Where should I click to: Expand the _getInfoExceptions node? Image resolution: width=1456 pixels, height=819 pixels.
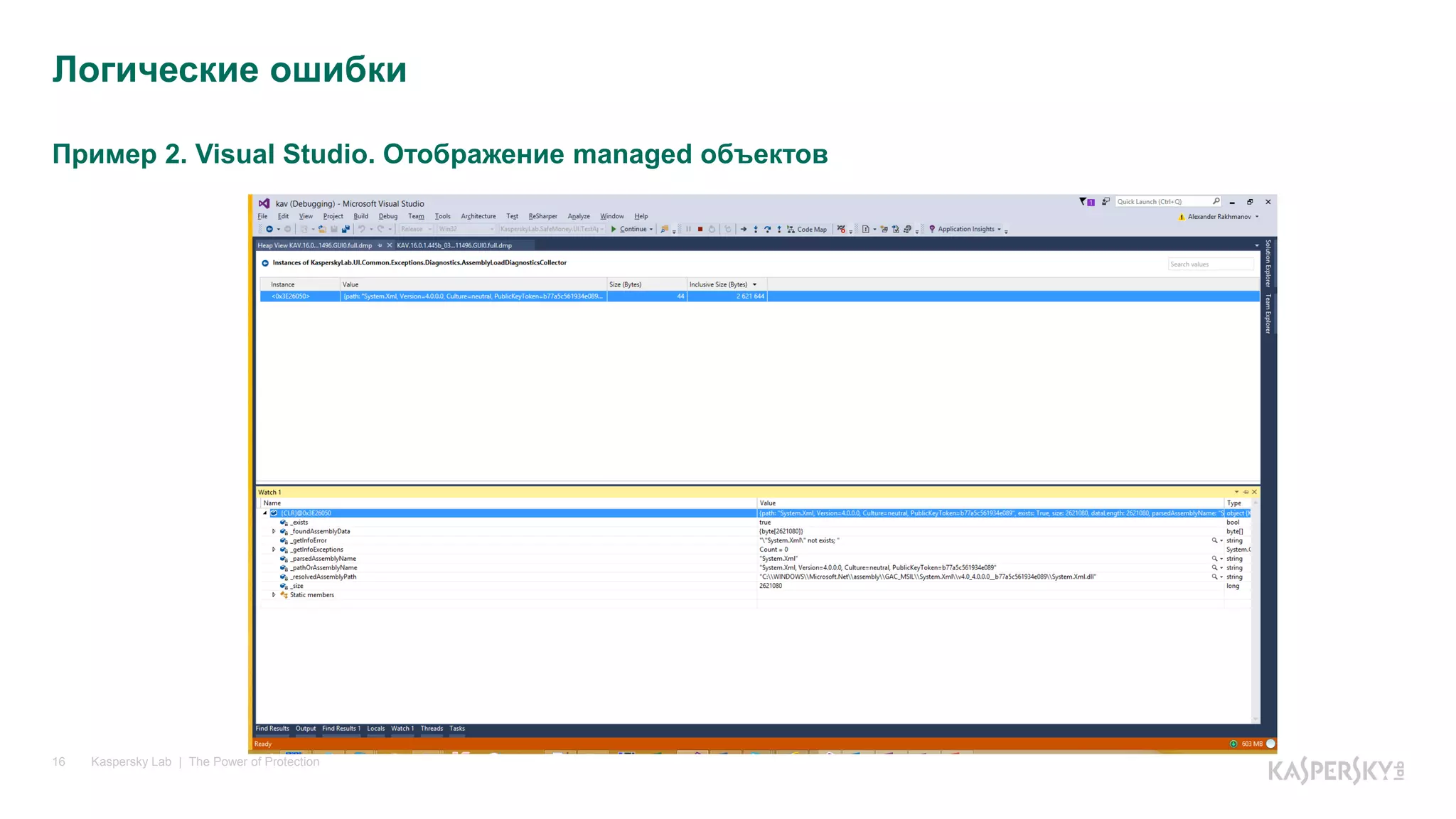point(274,550)
